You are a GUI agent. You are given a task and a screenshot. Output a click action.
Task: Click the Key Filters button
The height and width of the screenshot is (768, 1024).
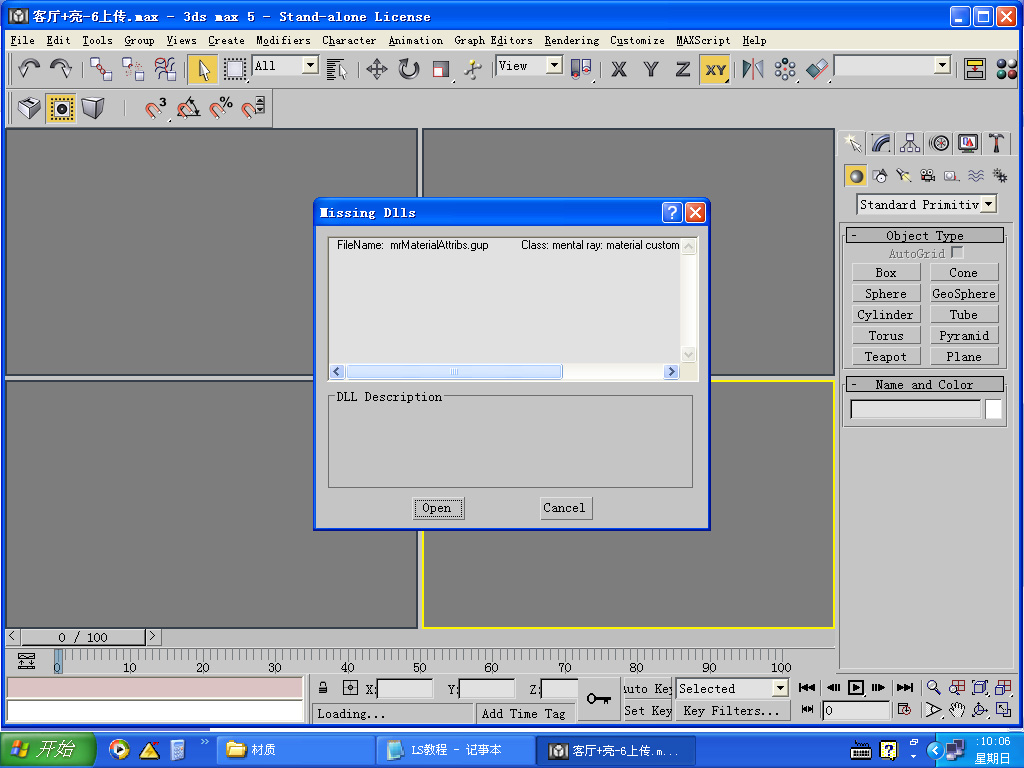[x=732, y=711]
